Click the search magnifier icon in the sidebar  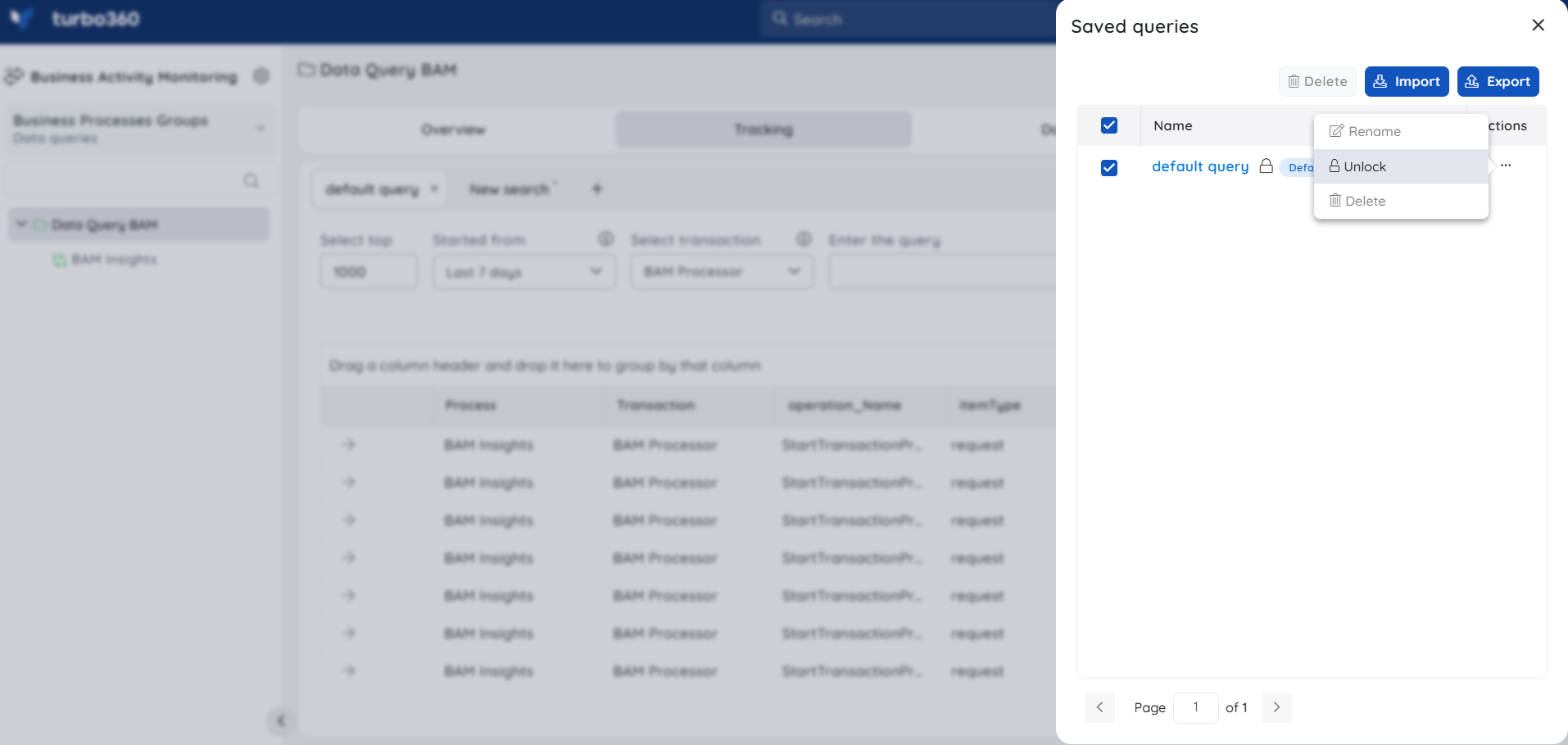point(252,181)
